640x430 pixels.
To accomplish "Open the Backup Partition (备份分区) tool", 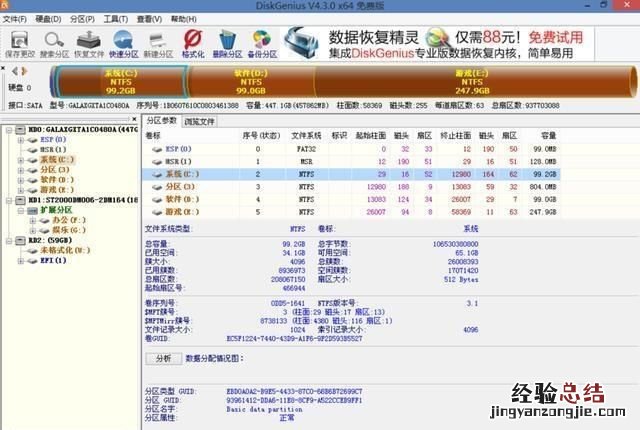I will pyautogui.click(x=262, y=44).
